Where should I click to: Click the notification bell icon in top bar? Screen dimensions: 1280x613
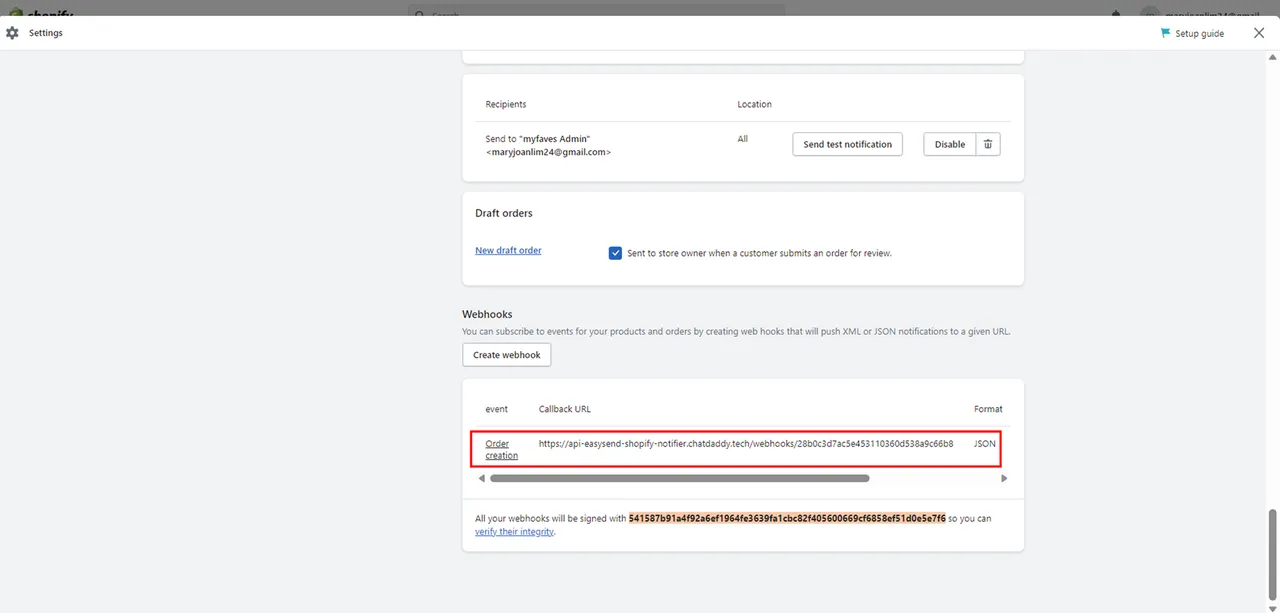click(x=1116, y=13)
